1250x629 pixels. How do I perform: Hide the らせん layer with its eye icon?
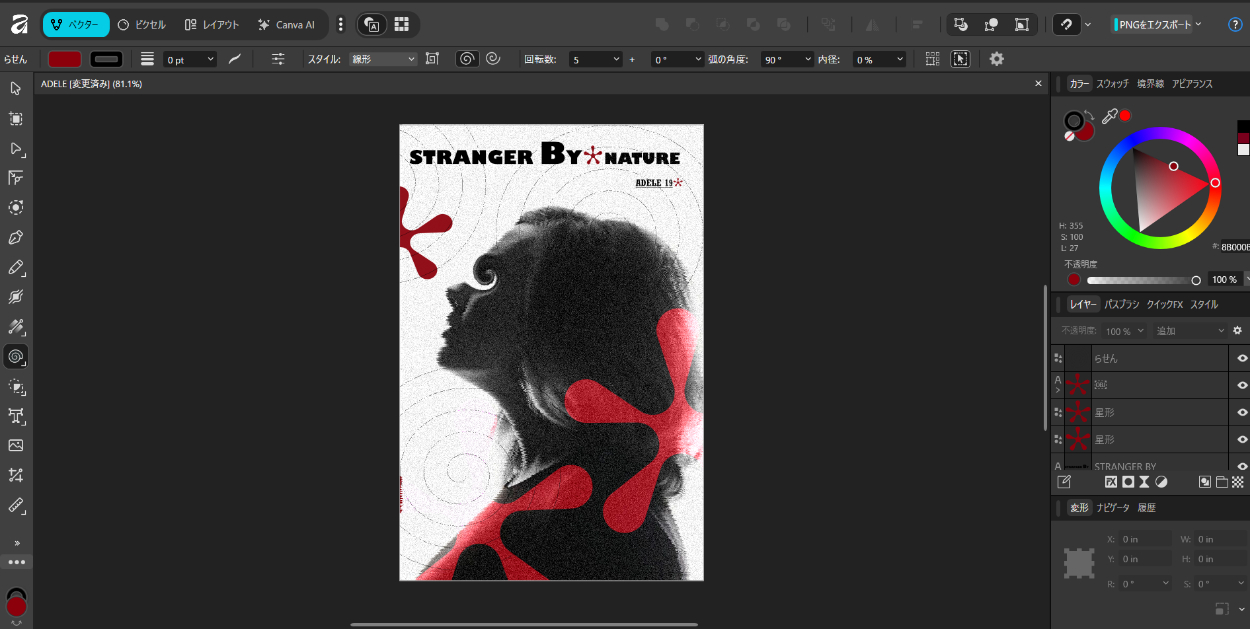point(1242,358)
